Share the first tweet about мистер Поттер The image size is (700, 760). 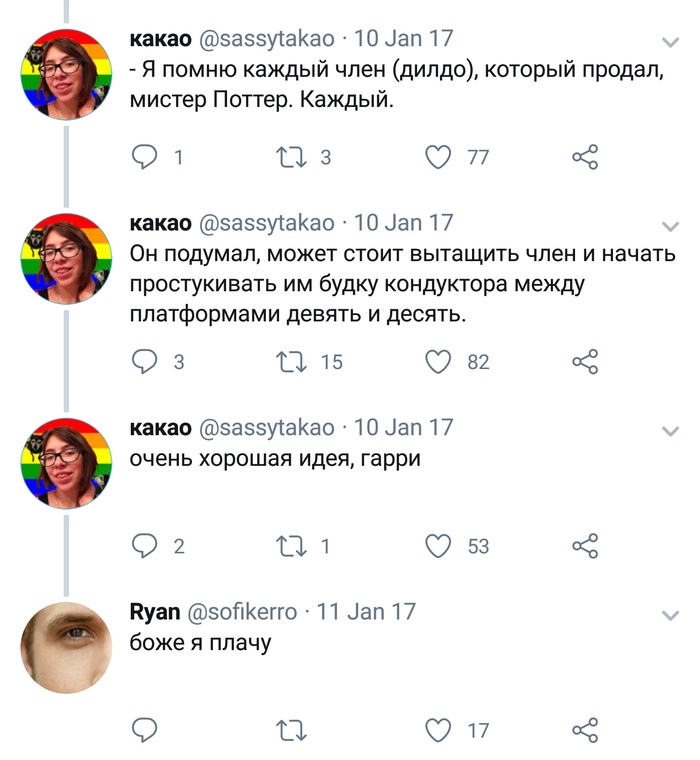point(585,157)
